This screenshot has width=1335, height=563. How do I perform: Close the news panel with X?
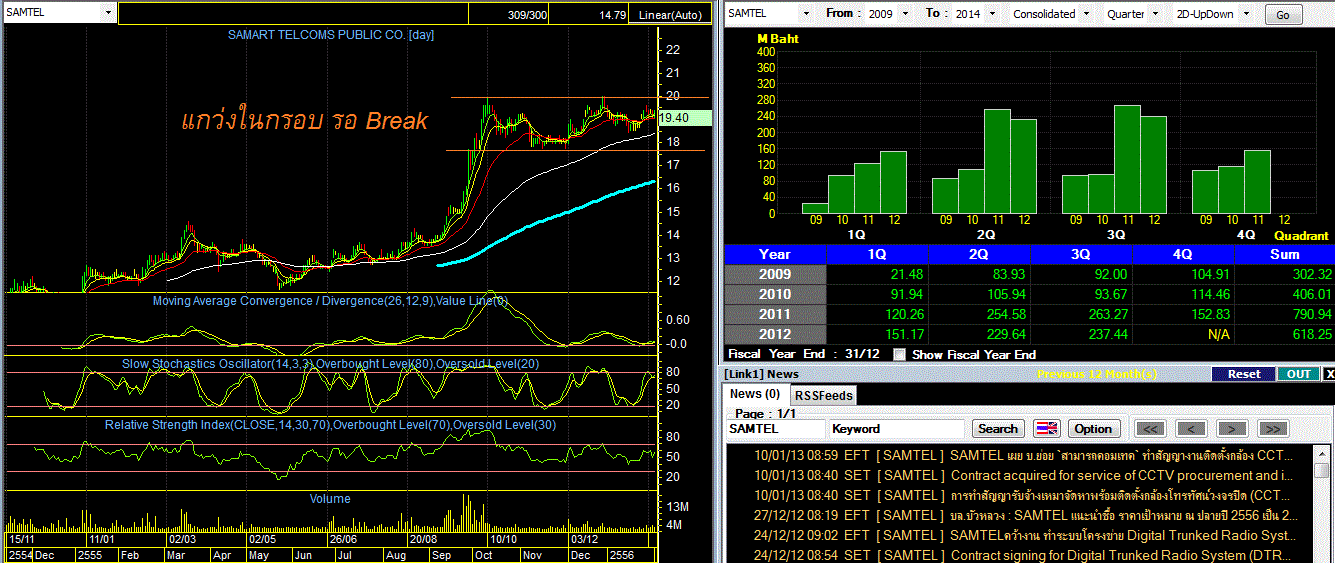1329,374
